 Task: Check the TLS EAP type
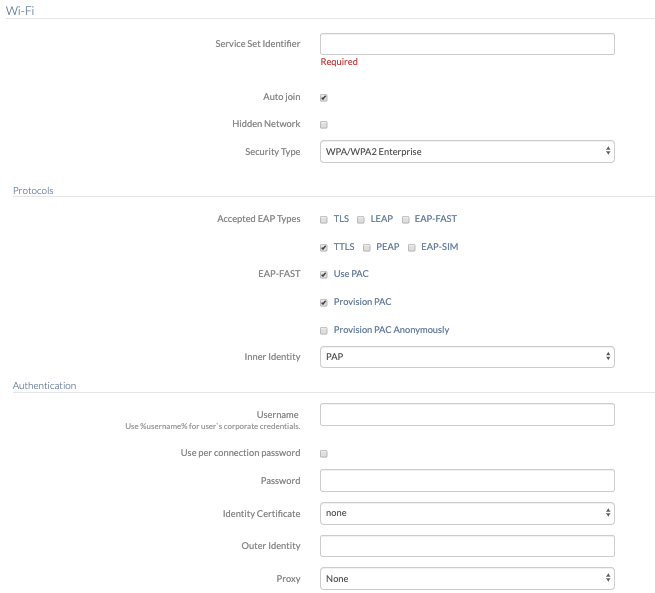[x=324, y=220]
